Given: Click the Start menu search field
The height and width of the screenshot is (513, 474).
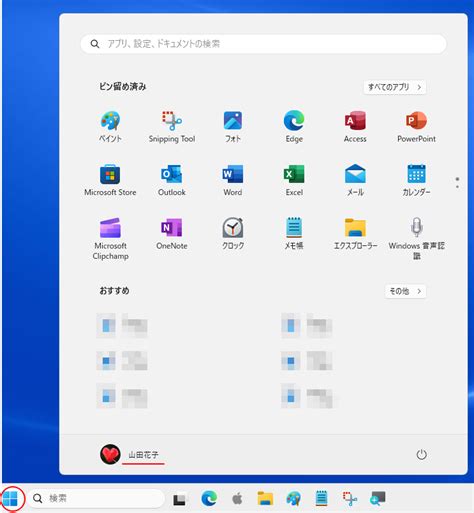Looking at the screenshot, I should tap(263, 44).
